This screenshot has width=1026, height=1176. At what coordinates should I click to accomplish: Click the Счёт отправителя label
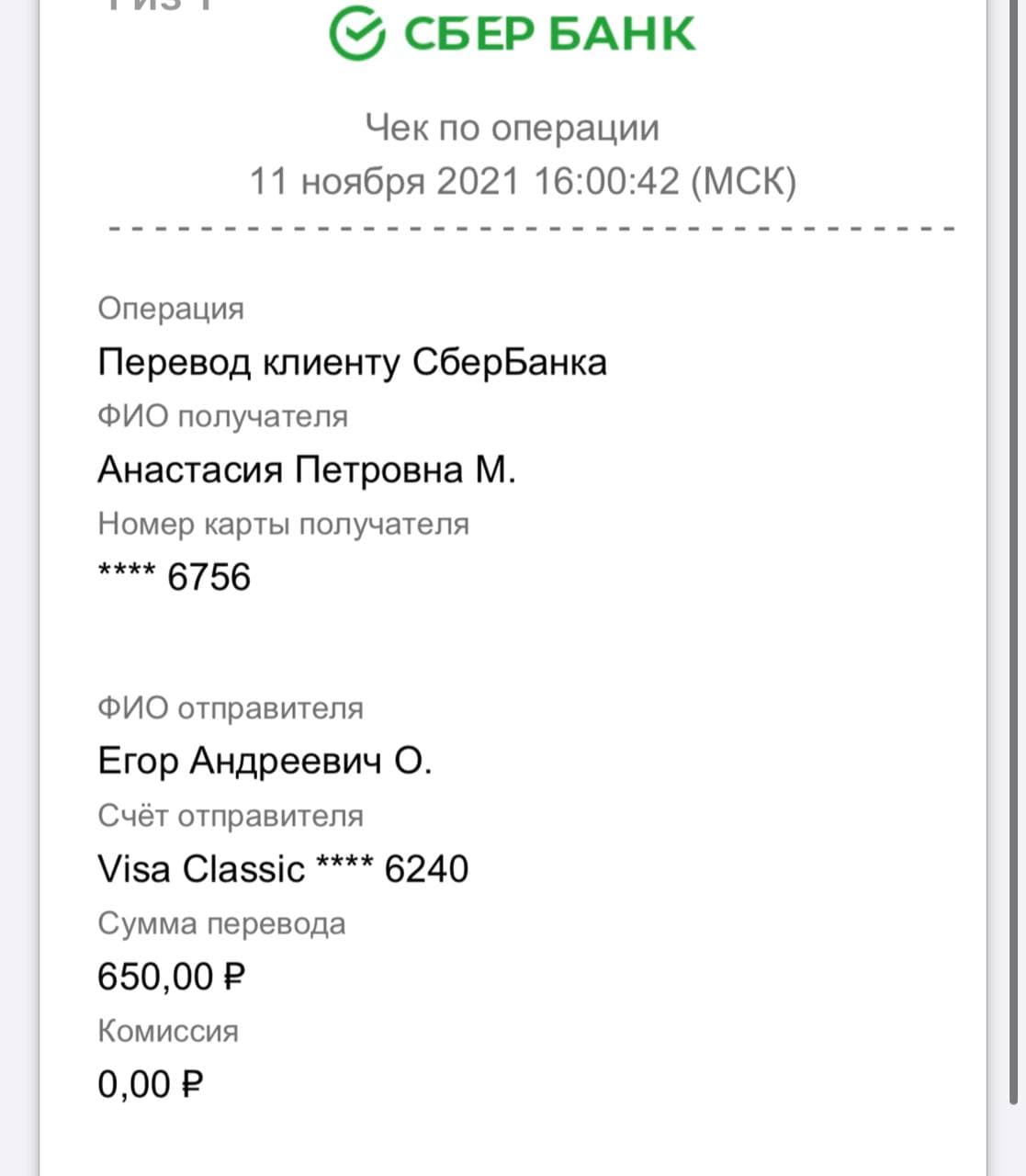(231, 816)
